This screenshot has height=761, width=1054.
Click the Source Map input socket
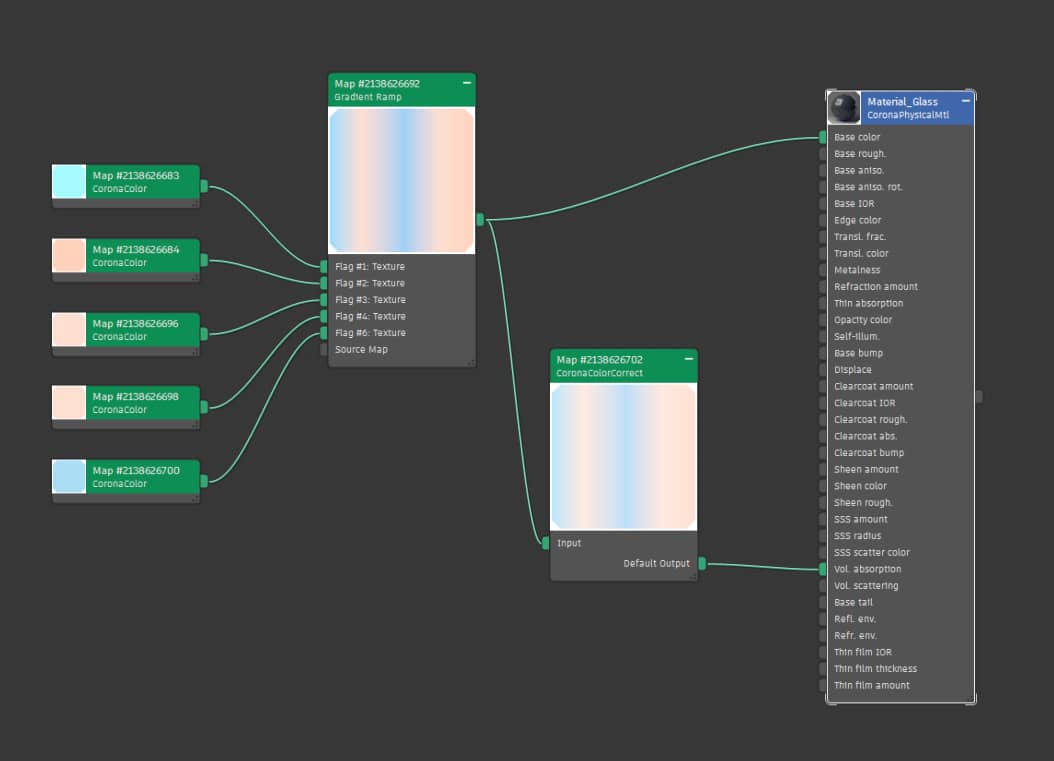[x=324, y=350]
